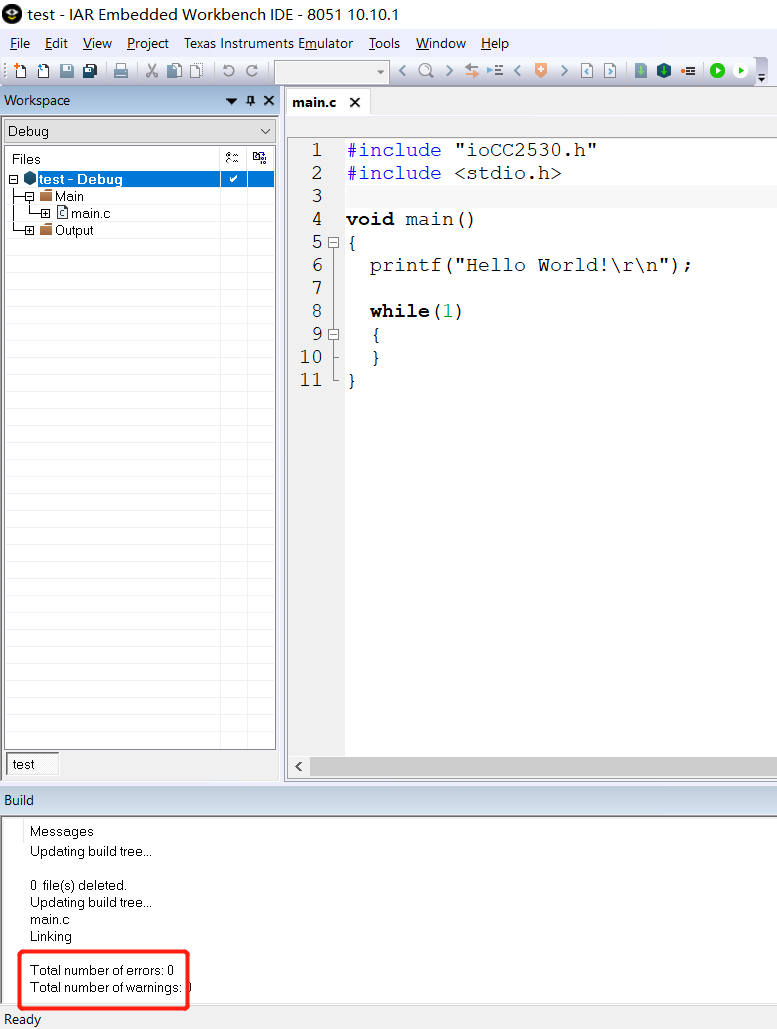Screen dimensions: 777x1029
Task: Open the File menu
Action: 20,43
